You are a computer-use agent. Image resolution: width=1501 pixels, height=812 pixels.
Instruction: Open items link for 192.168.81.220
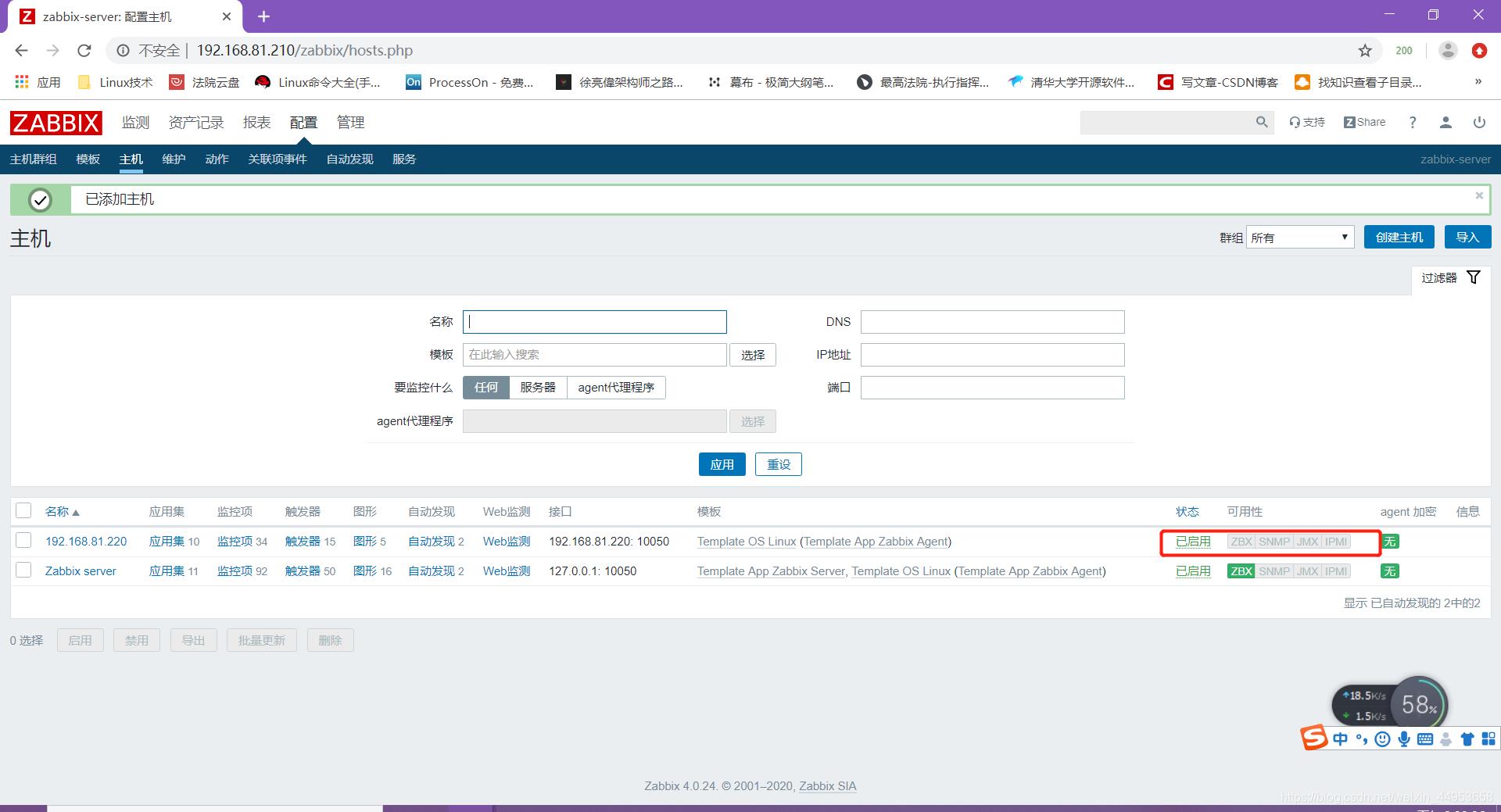click(x=235, y=542)
